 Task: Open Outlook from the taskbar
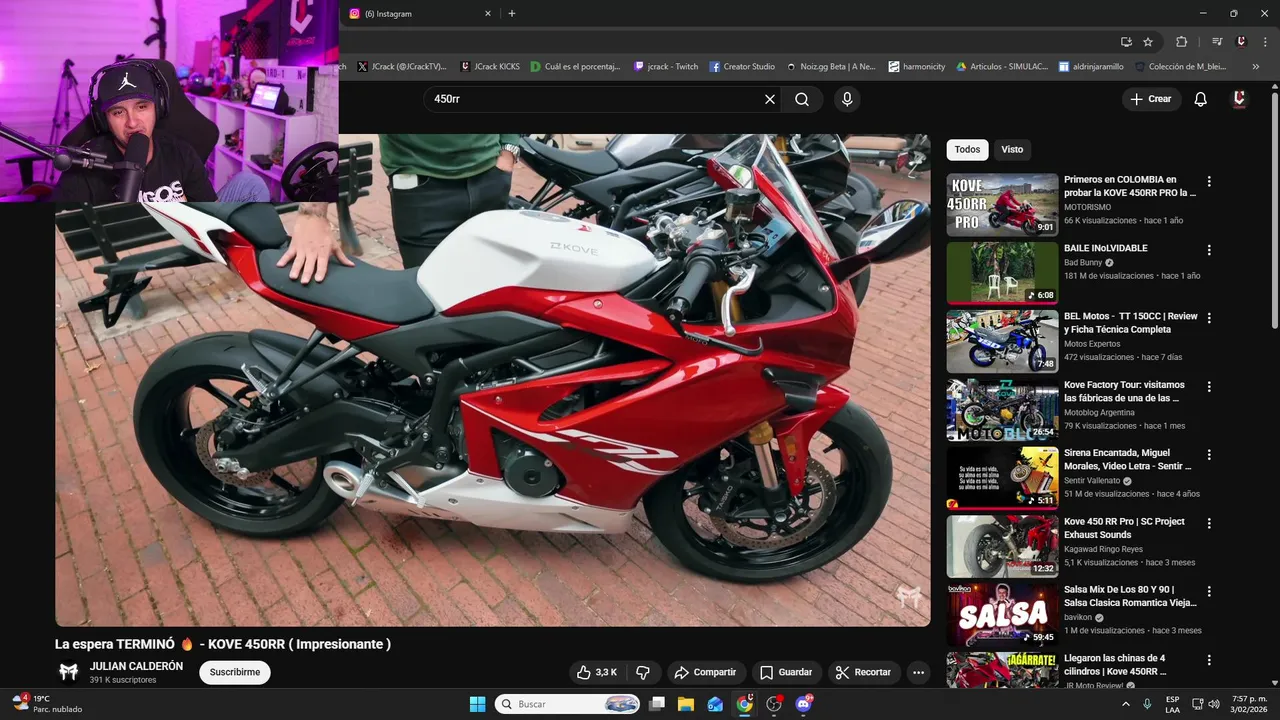[715, 704]
